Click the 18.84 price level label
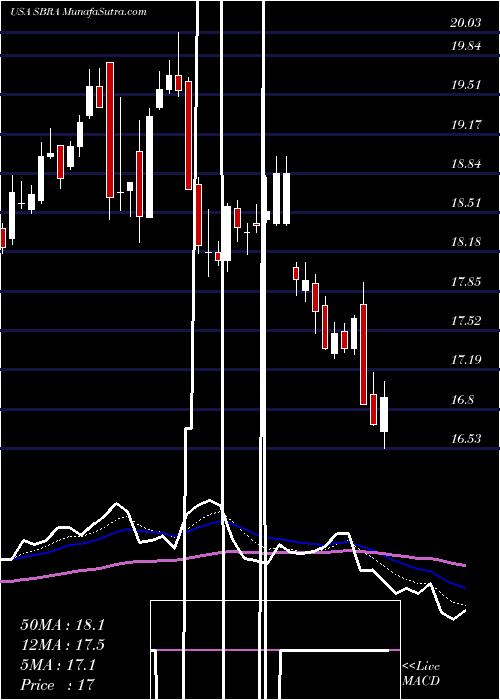 coord(466,164)
